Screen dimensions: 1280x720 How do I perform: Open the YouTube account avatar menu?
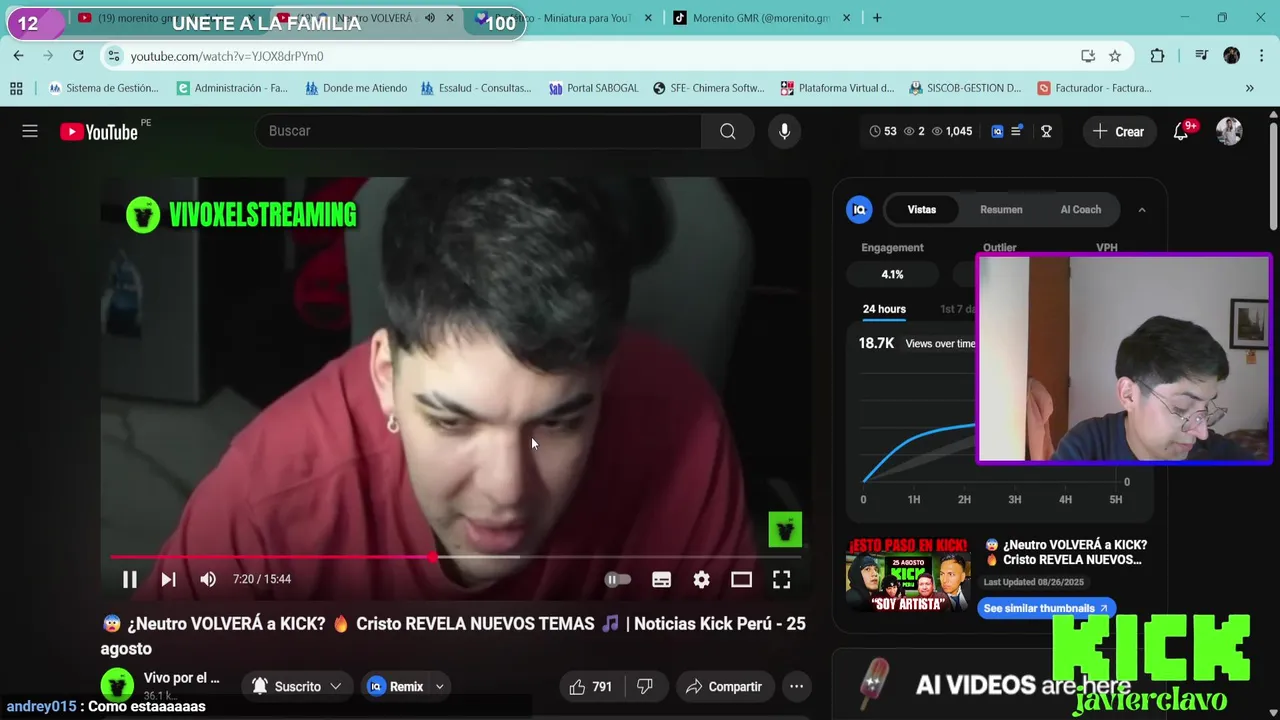1229,131
